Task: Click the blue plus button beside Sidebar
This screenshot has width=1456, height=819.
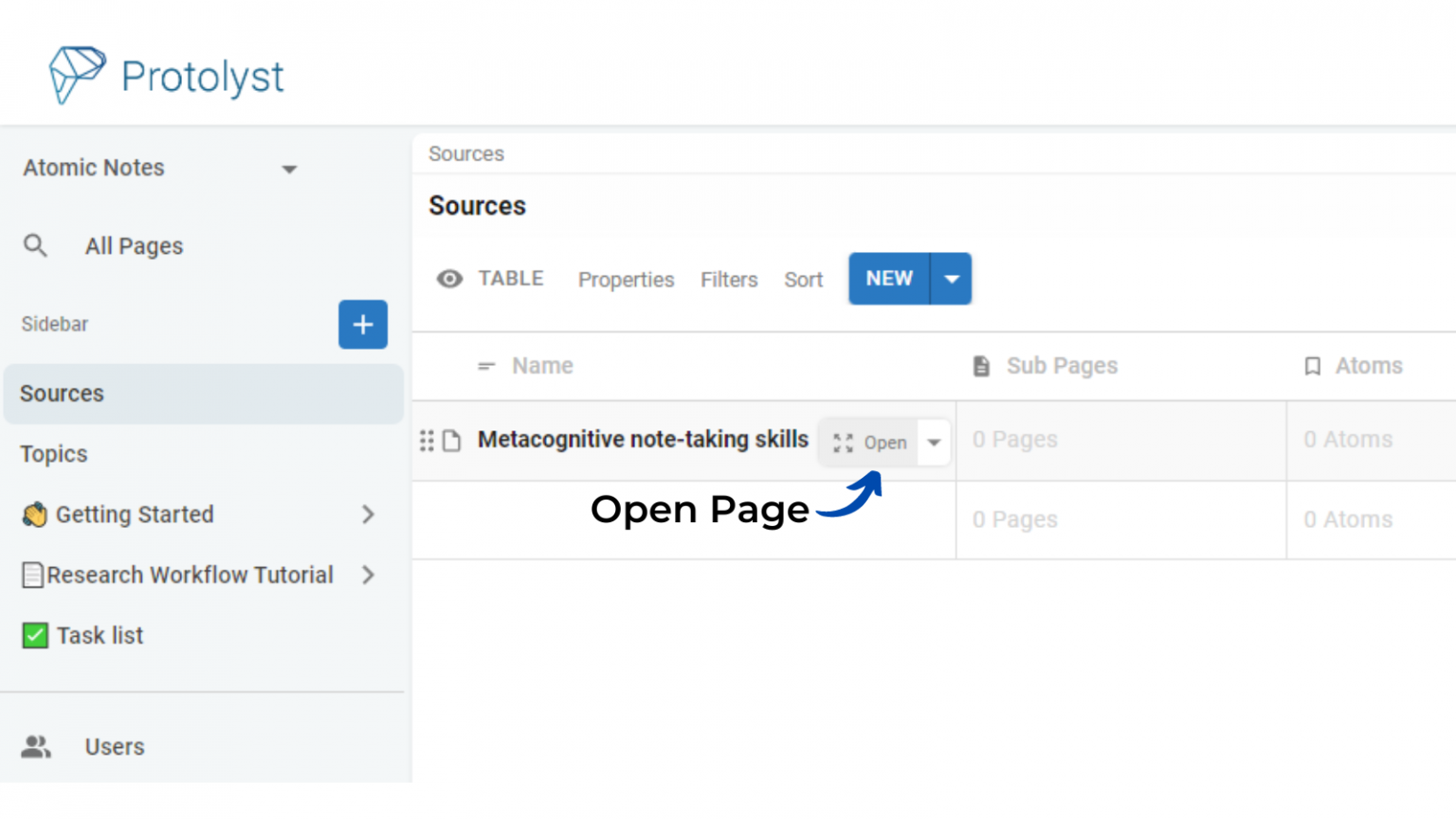Action: pos(362,324)
